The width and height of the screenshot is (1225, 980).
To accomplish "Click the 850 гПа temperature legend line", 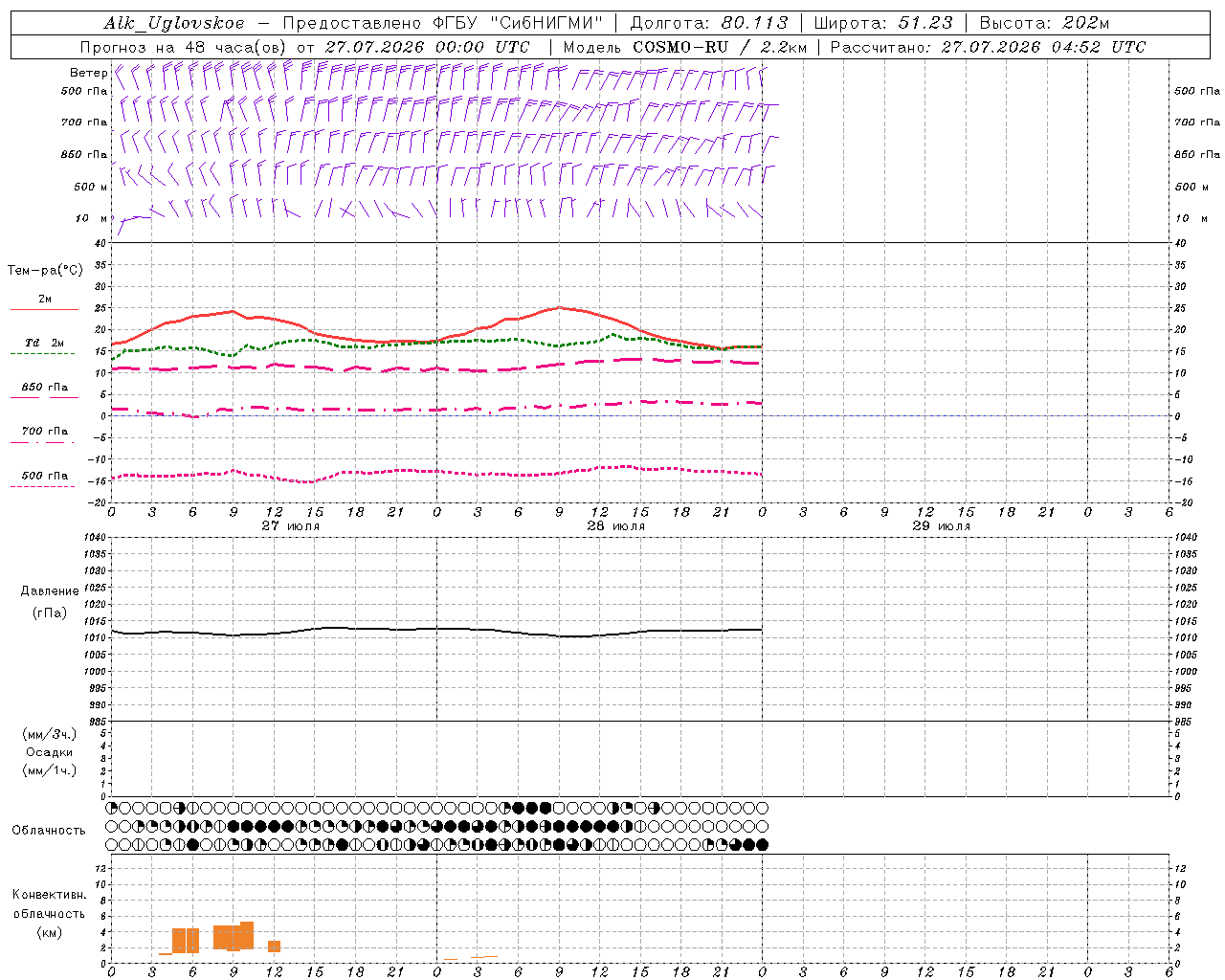I will (44, 397).
